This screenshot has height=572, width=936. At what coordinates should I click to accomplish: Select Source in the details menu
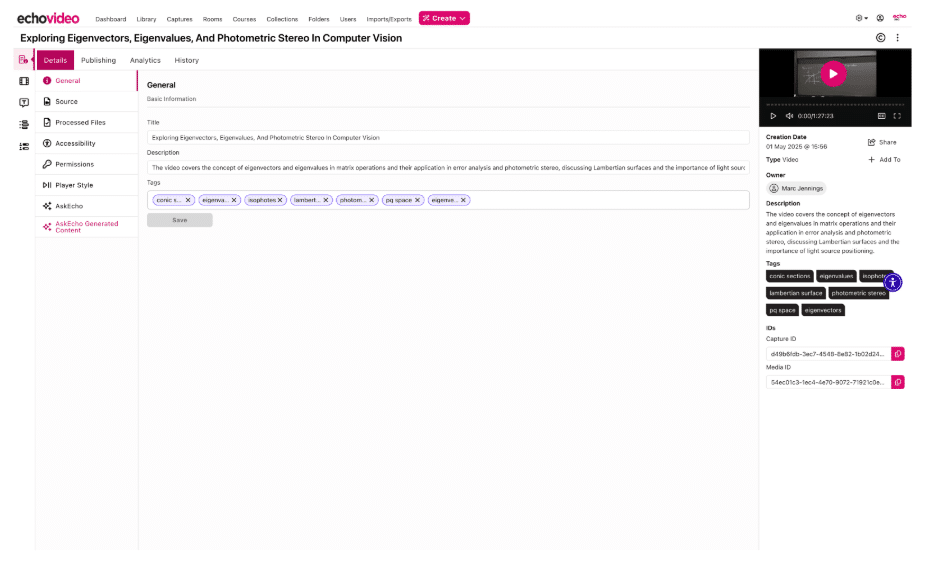click(87, 102)
